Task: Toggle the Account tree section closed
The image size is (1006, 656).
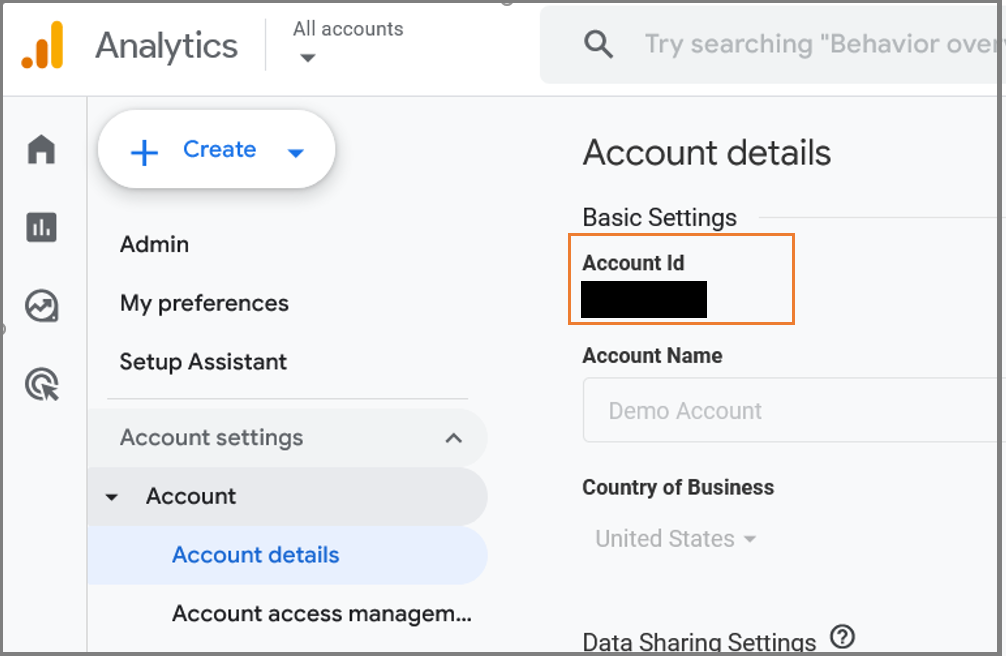Action: (112, 496)
